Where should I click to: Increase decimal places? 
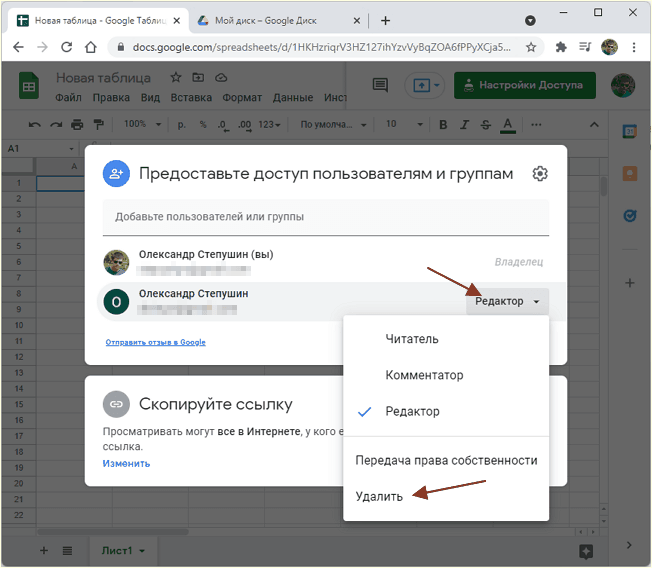[245, 125]
